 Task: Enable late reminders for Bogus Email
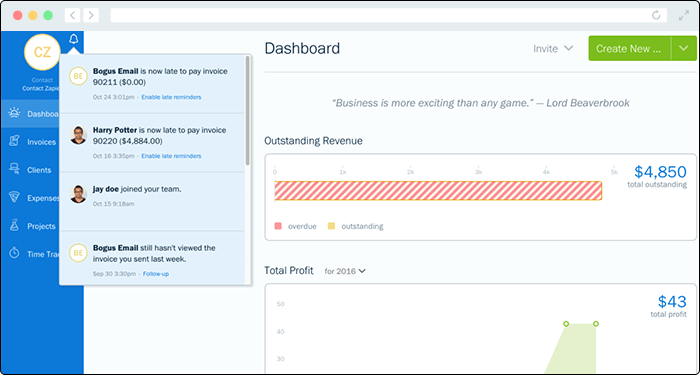coord(171,97)
